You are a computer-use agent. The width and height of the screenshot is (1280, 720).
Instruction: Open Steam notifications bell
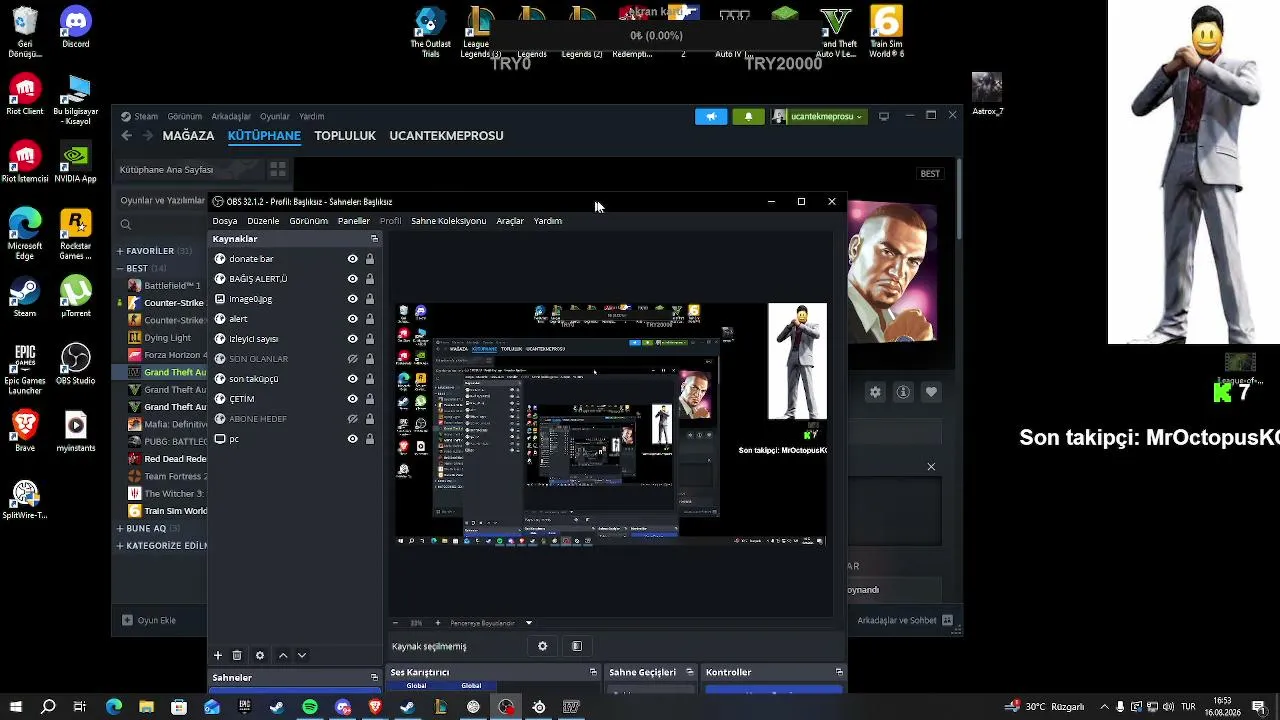click(749, 117)
